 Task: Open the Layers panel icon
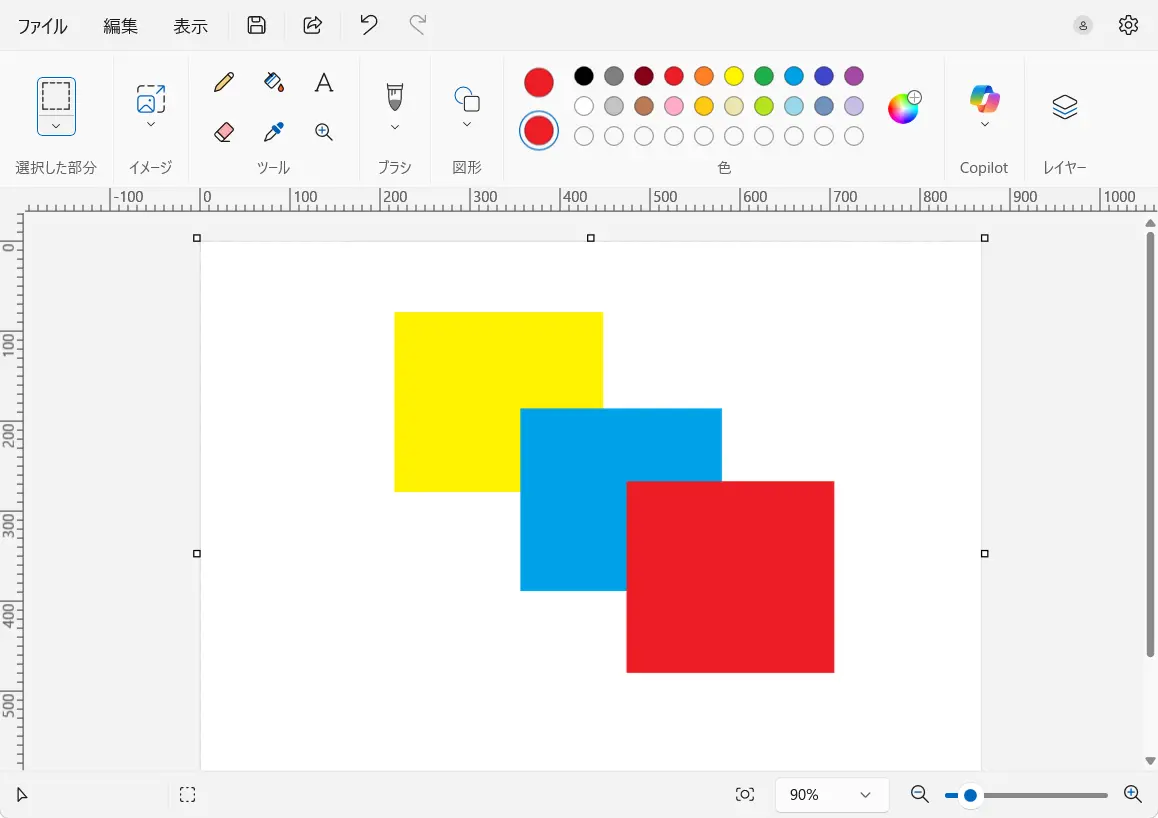click(x=1064, y=107)
